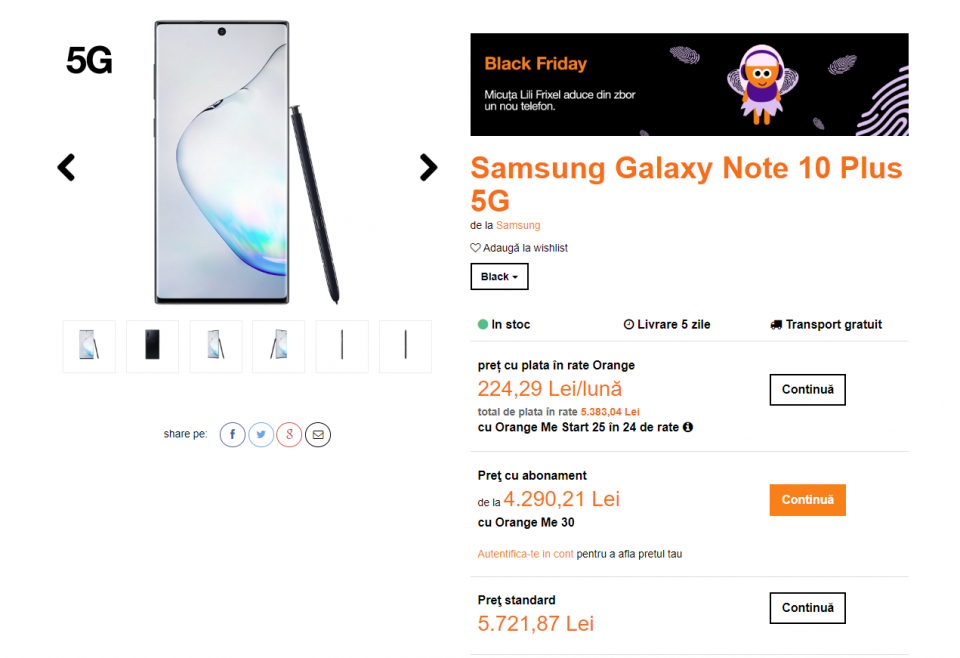Open the Black color dropdown

pyautogui.click(x=499, y=276)
